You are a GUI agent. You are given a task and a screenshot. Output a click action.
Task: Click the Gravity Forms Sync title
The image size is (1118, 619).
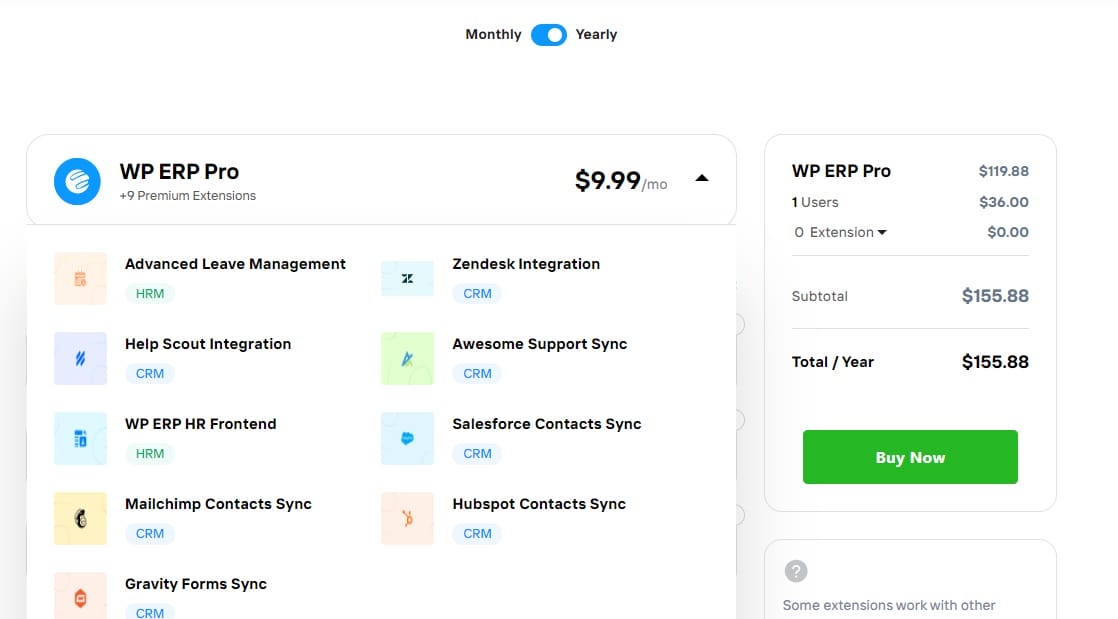pos(196,583)
